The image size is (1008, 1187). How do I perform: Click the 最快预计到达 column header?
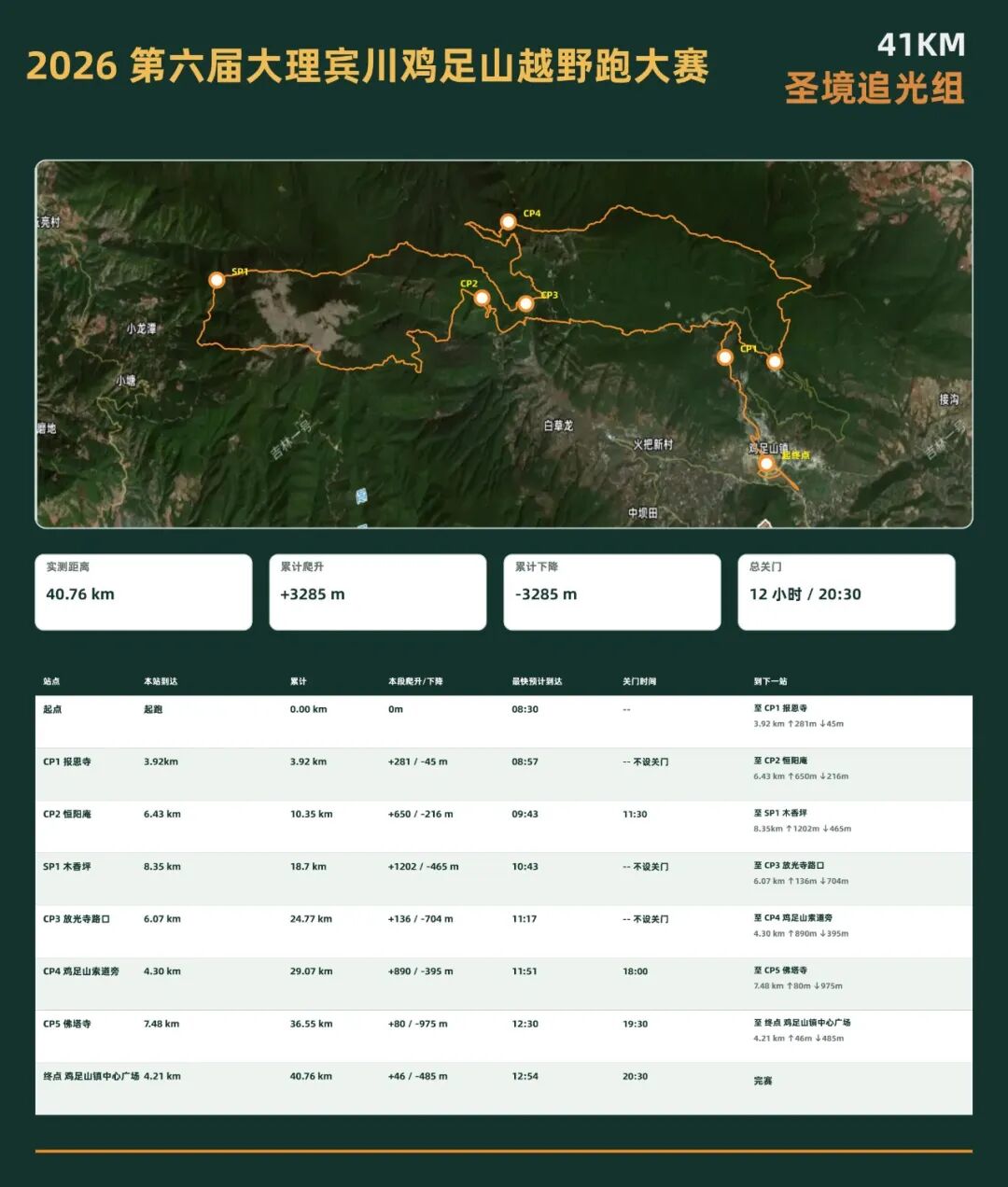(537, 681)
